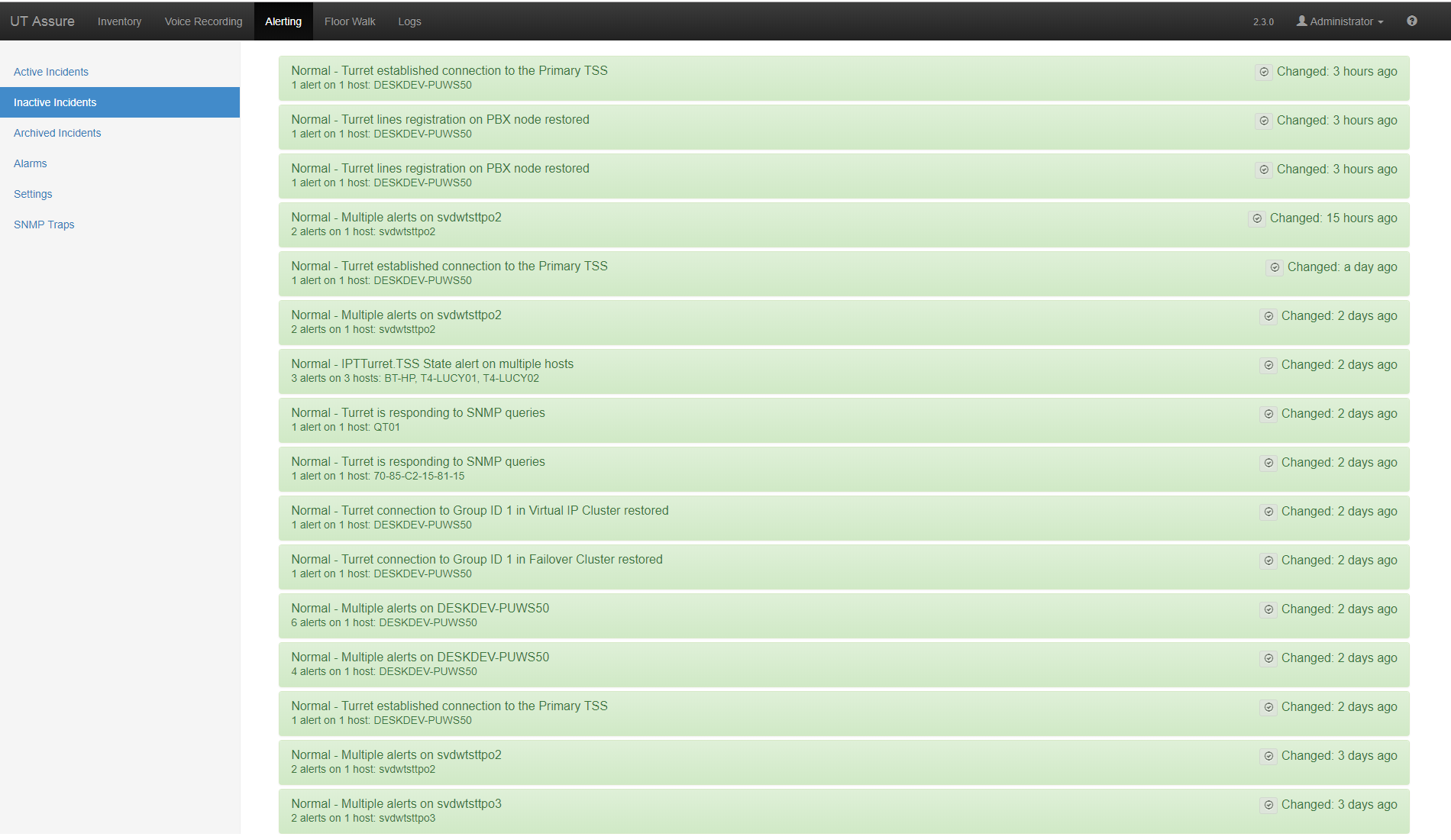Click check icon beside 'Changed: a day ago'
The height and width of the screenshot is (840, 1451).
point(1275,267)
